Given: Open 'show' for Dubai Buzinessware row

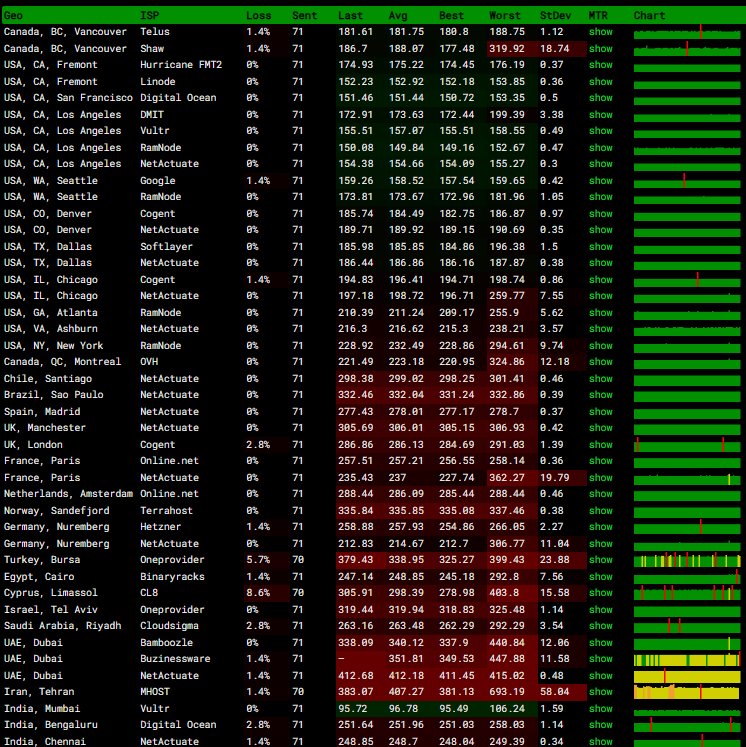Looking at the screenshot, I should (x=600, y=659).
